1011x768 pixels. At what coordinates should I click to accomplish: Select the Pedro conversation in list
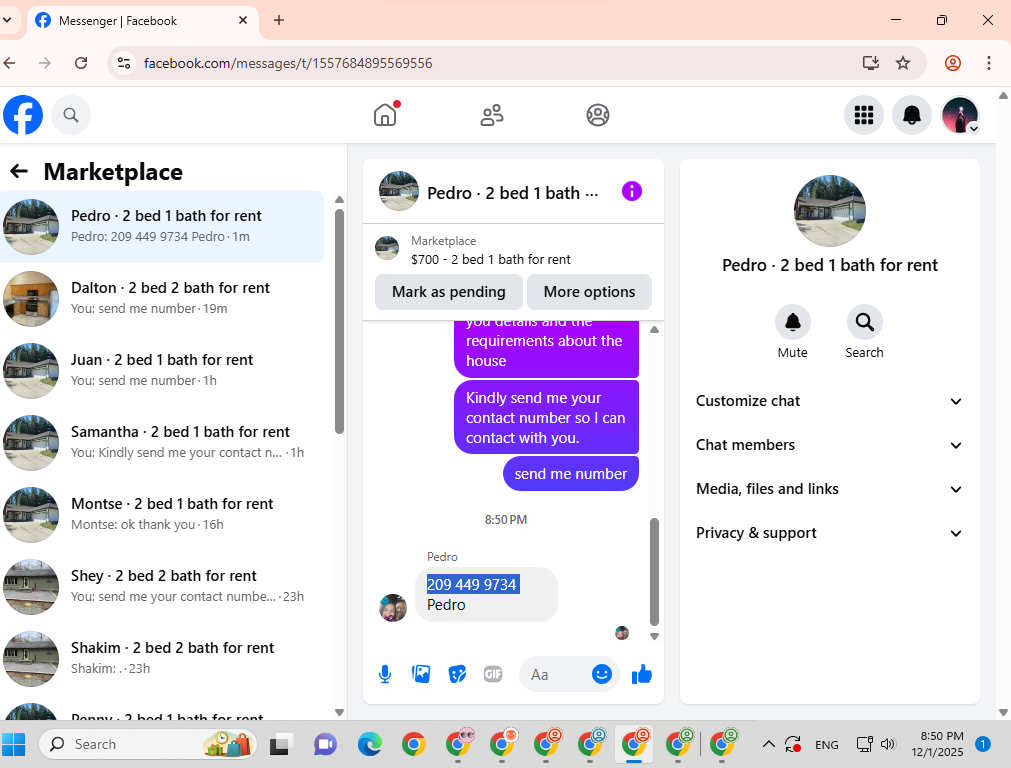[x=162, y=227]
